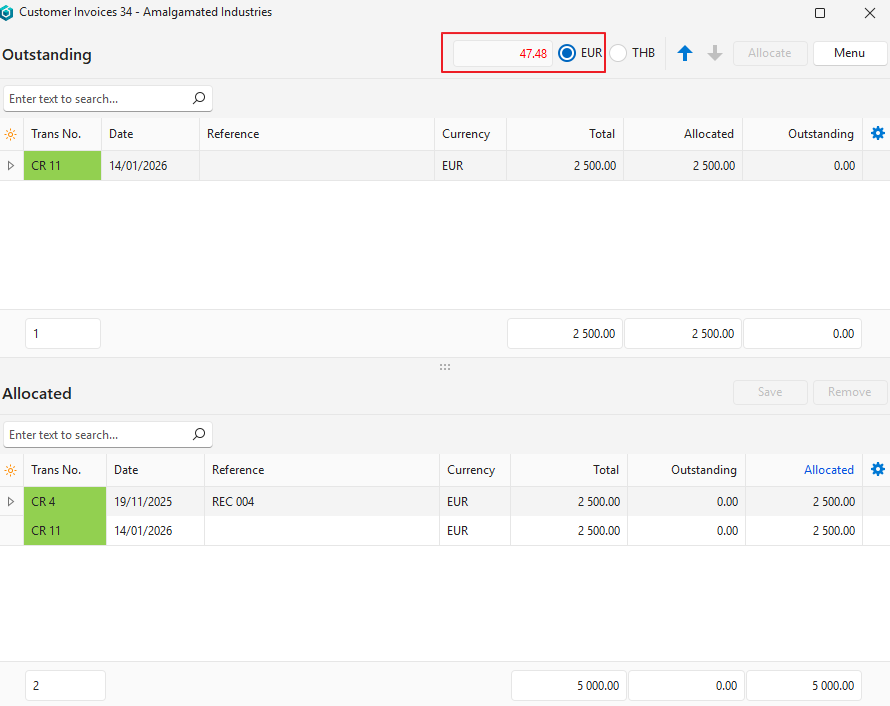
Task: Open Outstanding grid column settings gear
Action: tap(878, 133)
